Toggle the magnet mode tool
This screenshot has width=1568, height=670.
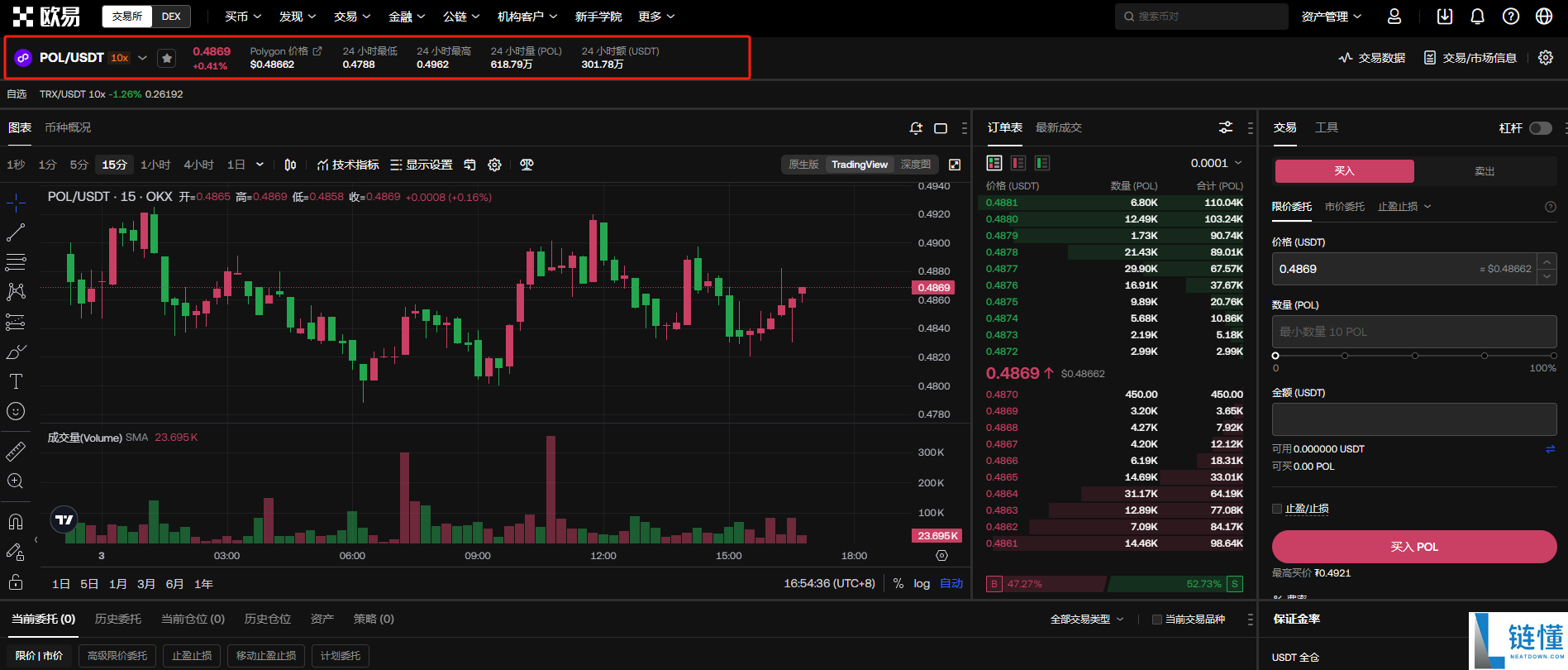[x=16, y=521]
